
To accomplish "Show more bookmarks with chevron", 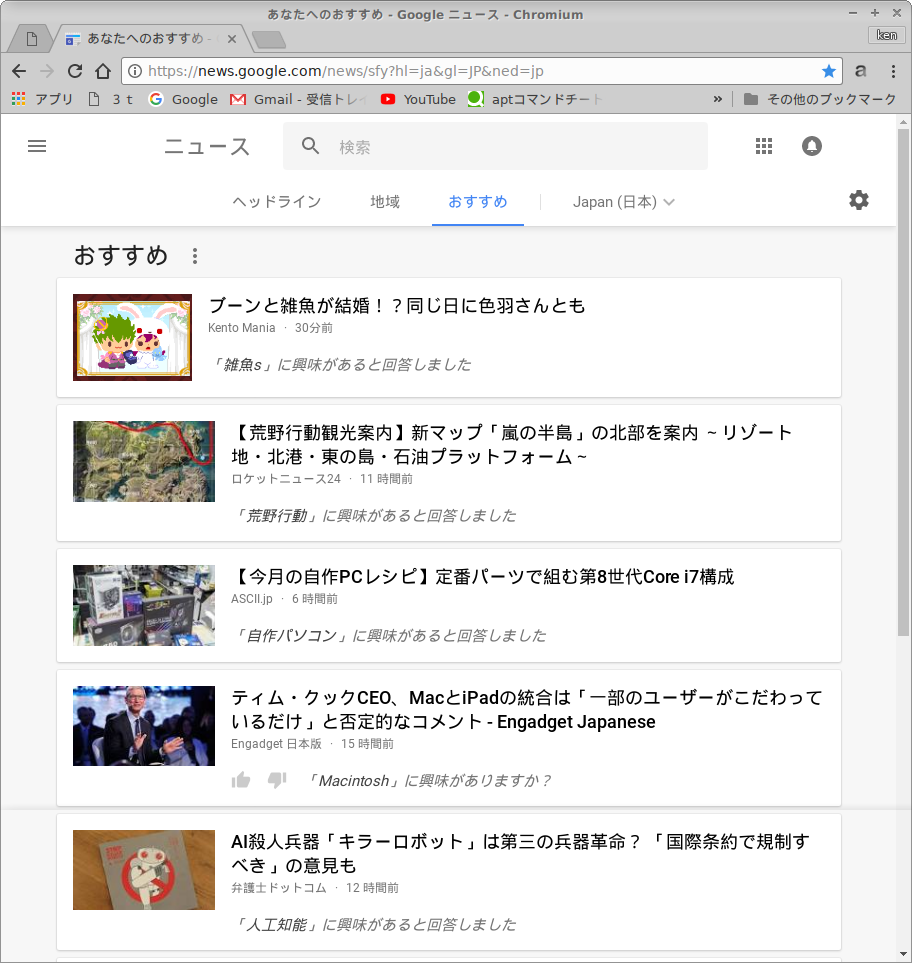I will tap(717, 99).
